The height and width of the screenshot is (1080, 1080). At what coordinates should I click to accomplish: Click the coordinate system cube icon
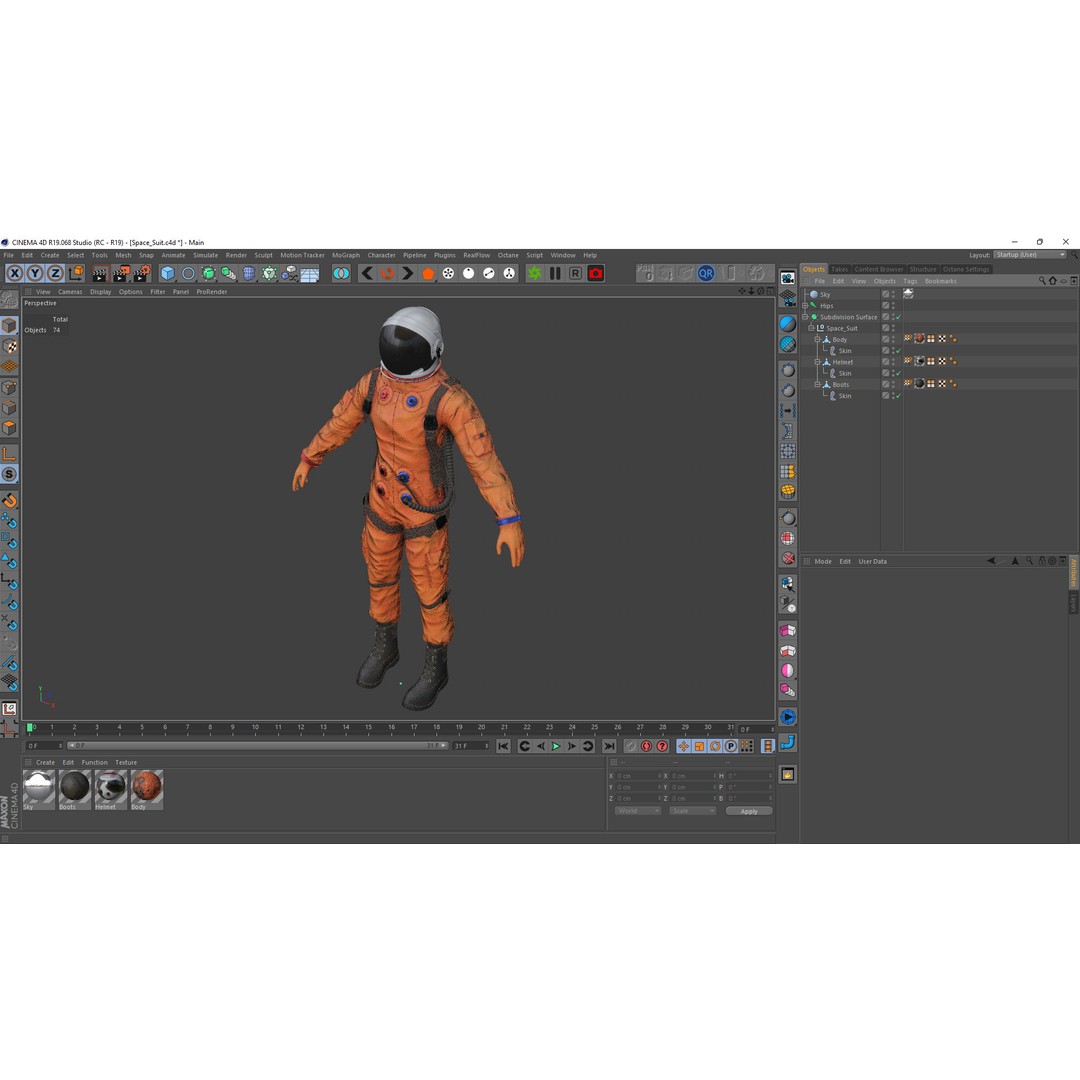click(76, 273)
